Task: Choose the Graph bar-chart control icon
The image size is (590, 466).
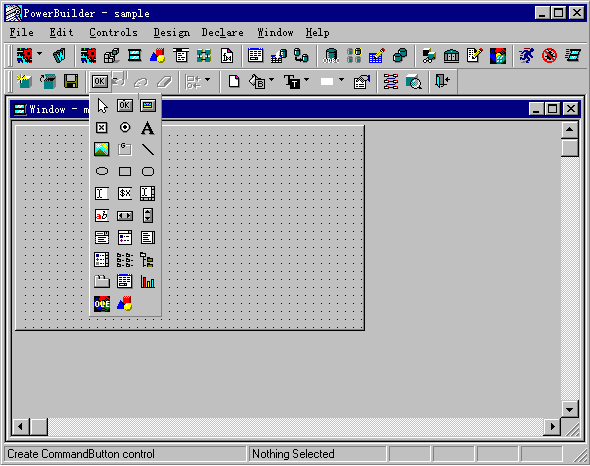Action: tap(148, 282)
